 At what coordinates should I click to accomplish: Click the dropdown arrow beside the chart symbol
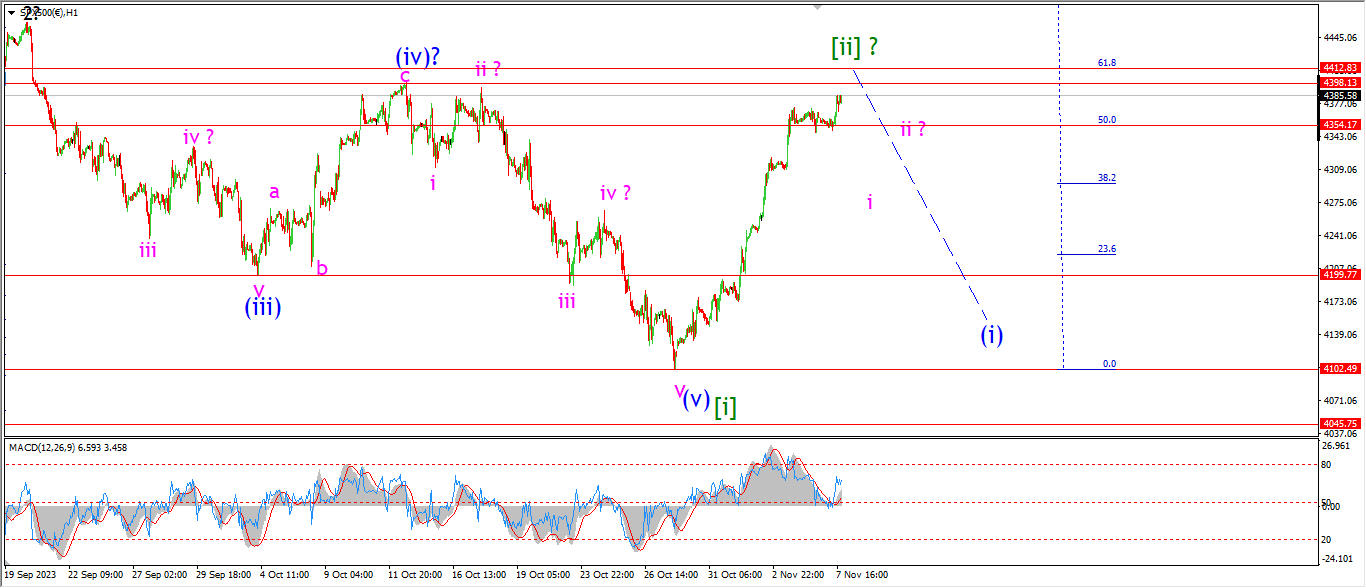coord(11,13)
